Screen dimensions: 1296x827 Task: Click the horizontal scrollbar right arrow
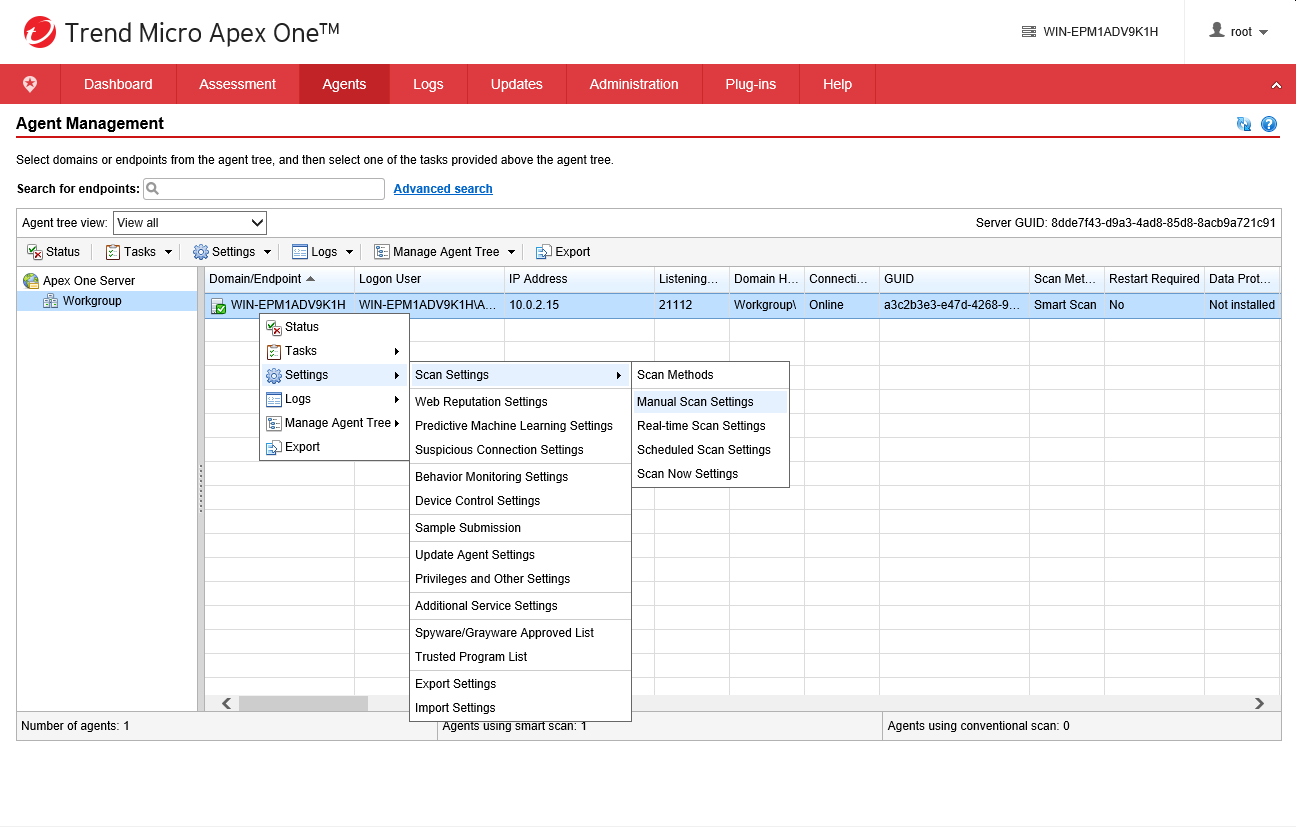click(x=1260, y=704)
